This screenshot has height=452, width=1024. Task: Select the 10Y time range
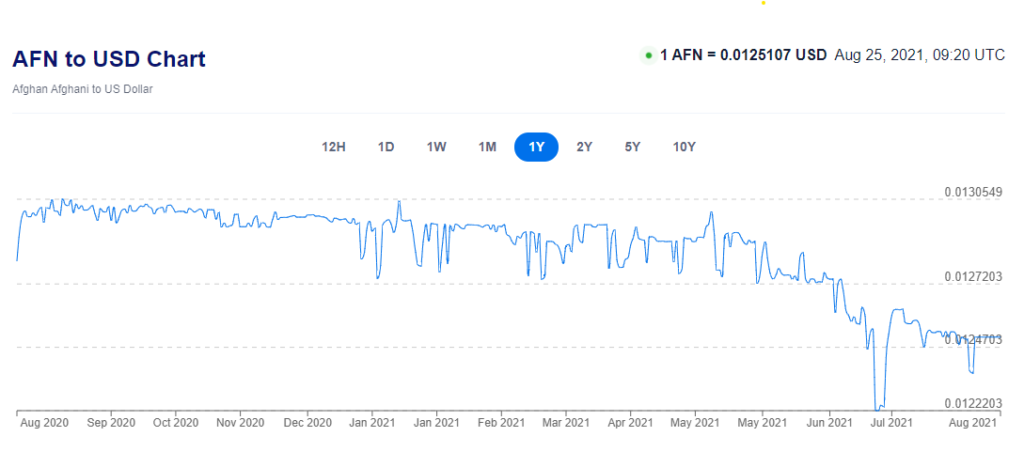point(684,147)
